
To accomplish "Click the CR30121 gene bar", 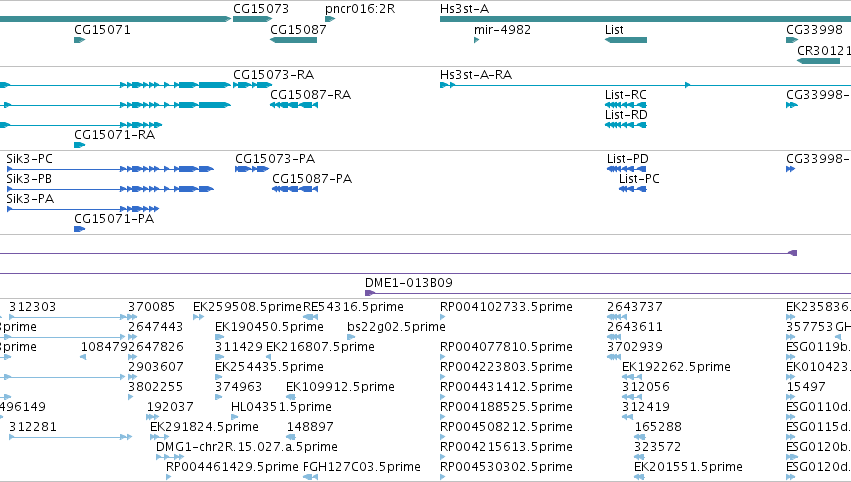I will (x=818, y=61).
